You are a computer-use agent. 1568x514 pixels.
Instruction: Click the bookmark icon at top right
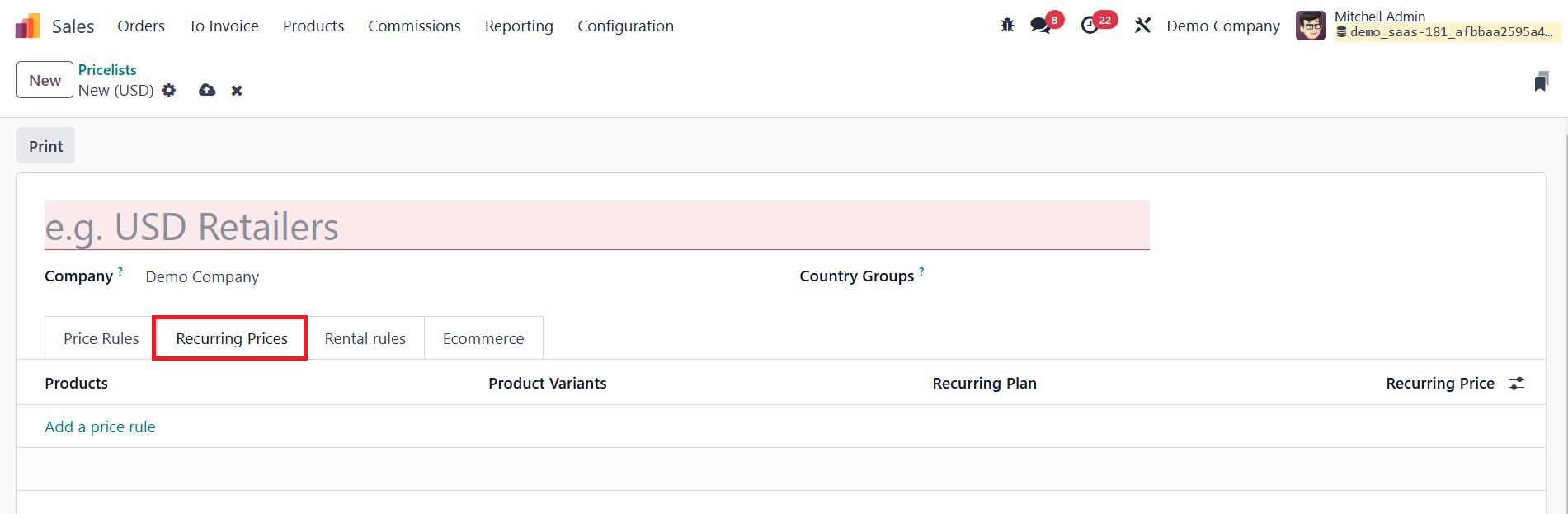(x=1541, y=82)
